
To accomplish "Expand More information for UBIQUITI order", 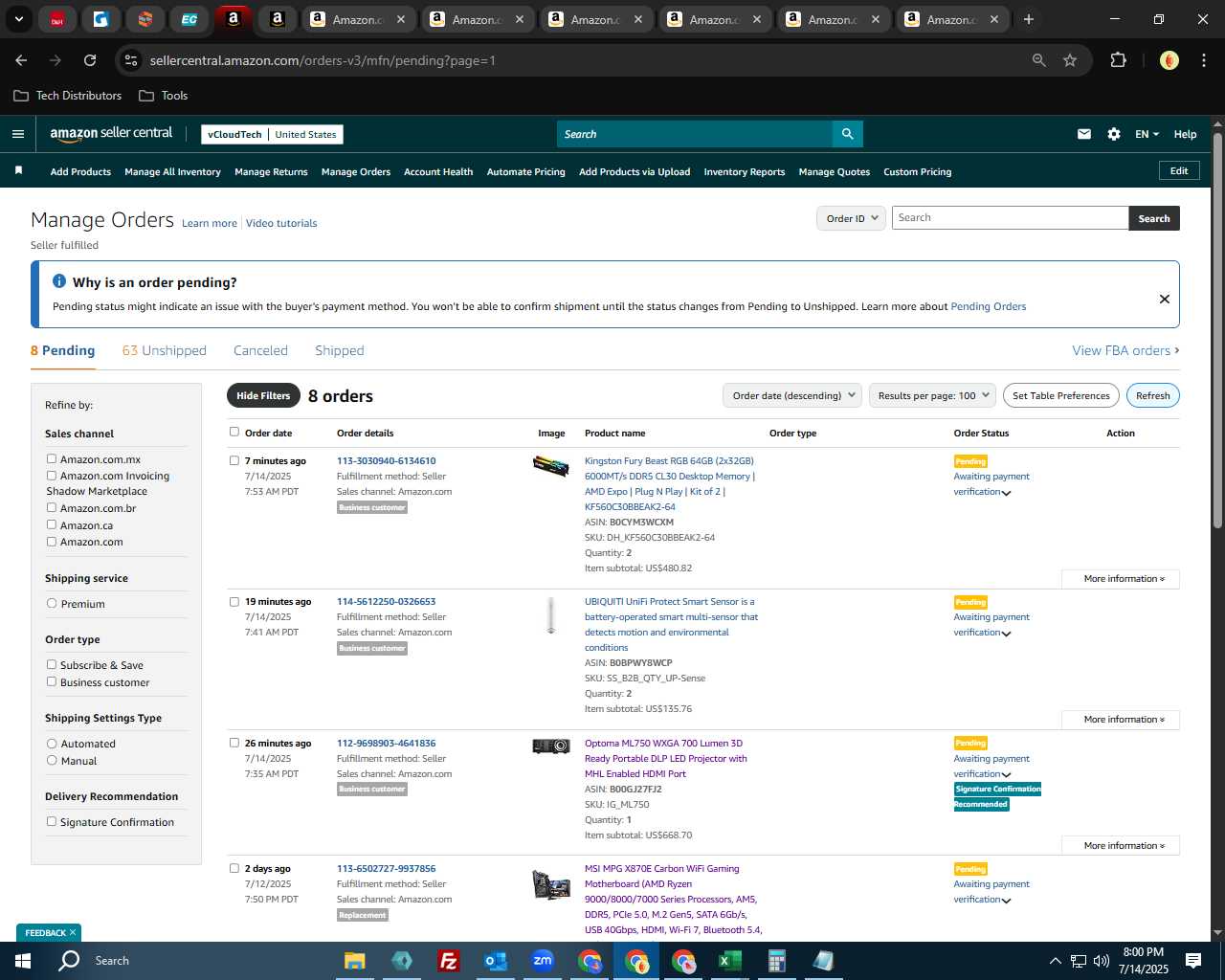I will tap(1121, 720).
